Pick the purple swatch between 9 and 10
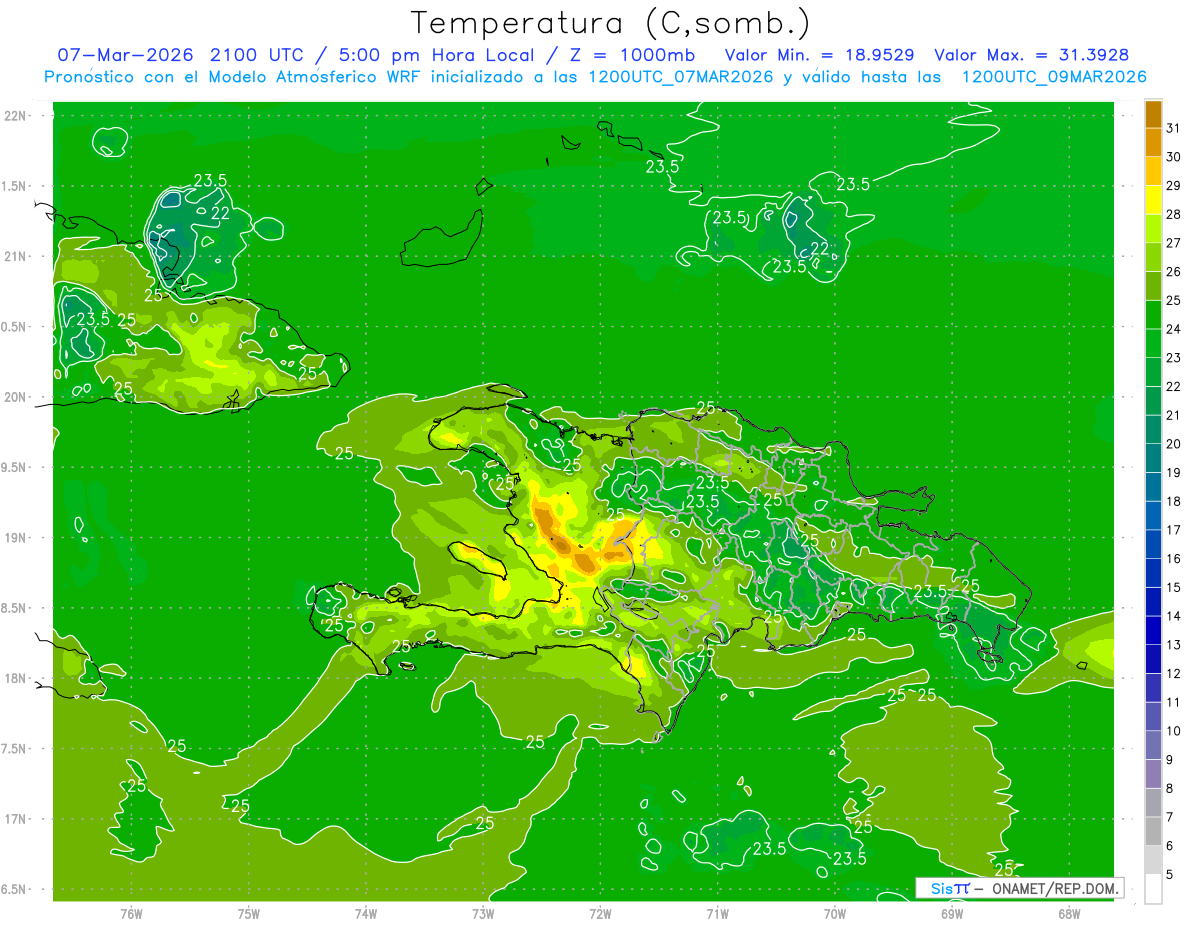Screen dimensions: 1200x927 [x=1153, y=745]
